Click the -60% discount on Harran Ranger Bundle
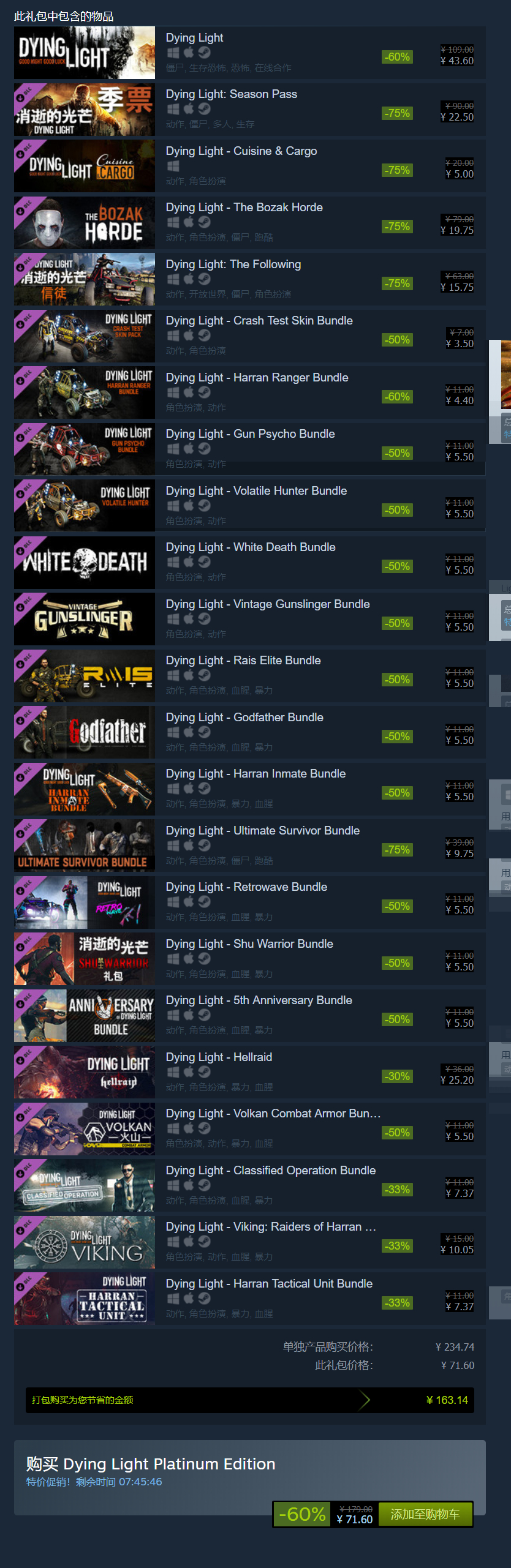Viewport: 511px width, 1568px height. (x=397, y=397)
